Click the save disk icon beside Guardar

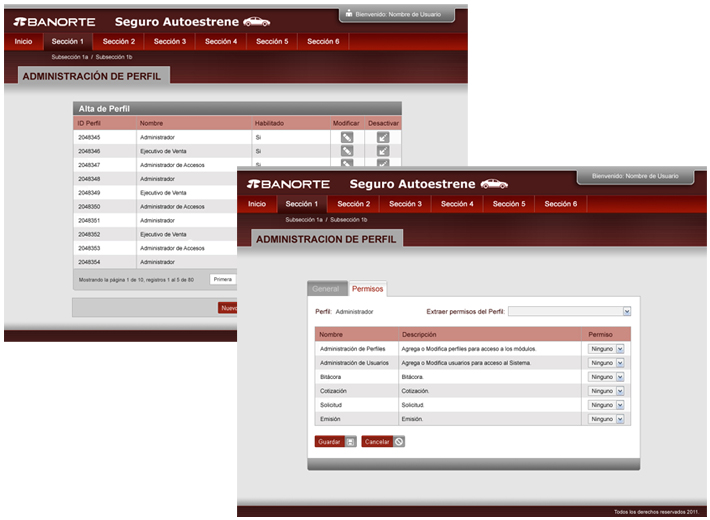pyautogui.click(x=350, y=441)
